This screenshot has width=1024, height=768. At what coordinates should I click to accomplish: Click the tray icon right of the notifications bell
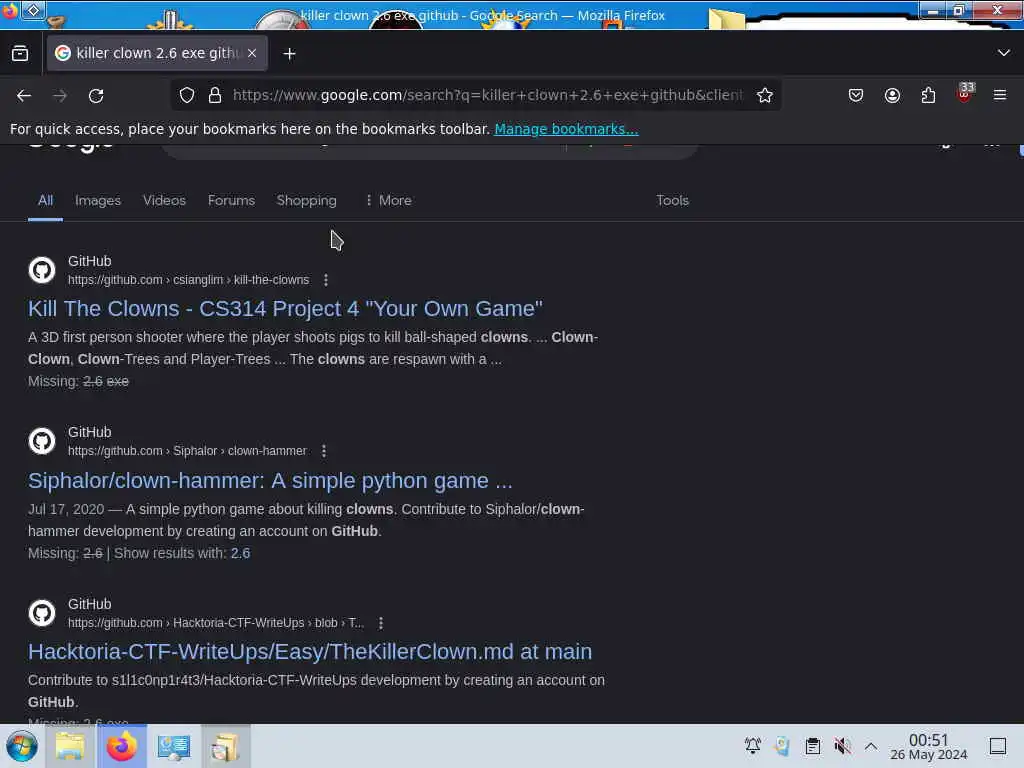782,746
